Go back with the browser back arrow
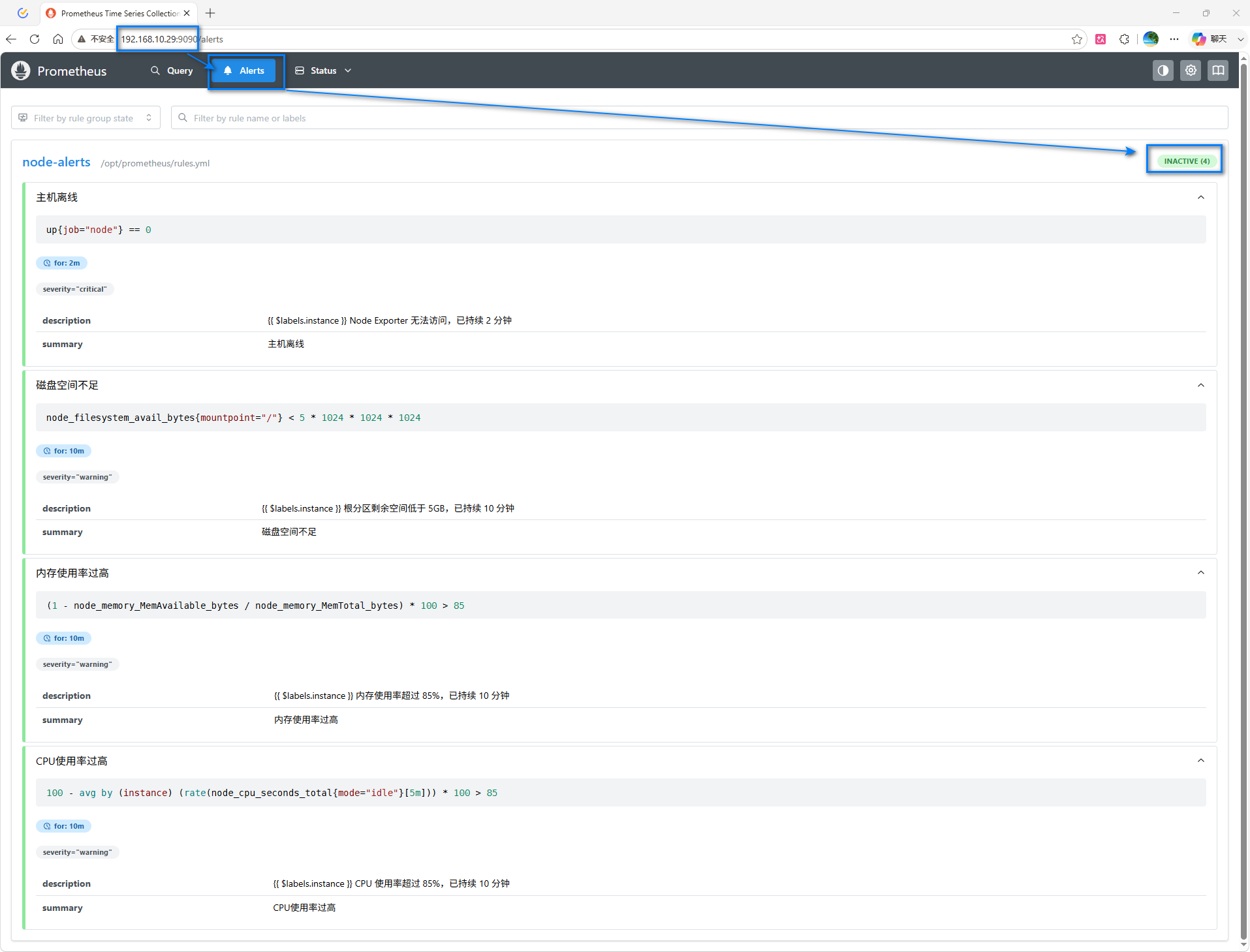1250x952 pixels. (x=11, y=39)
